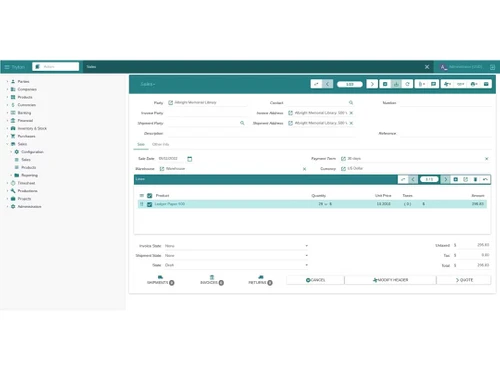Screen dimensions: 500x375
Task: Clear the Shipment Address field
Action: point(351,123)
